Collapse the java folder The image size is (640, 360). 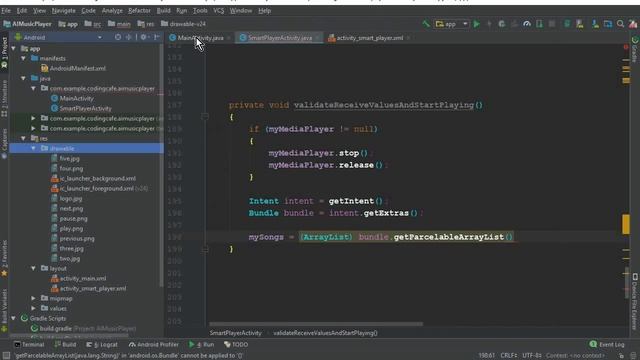(x=23, y=78)
